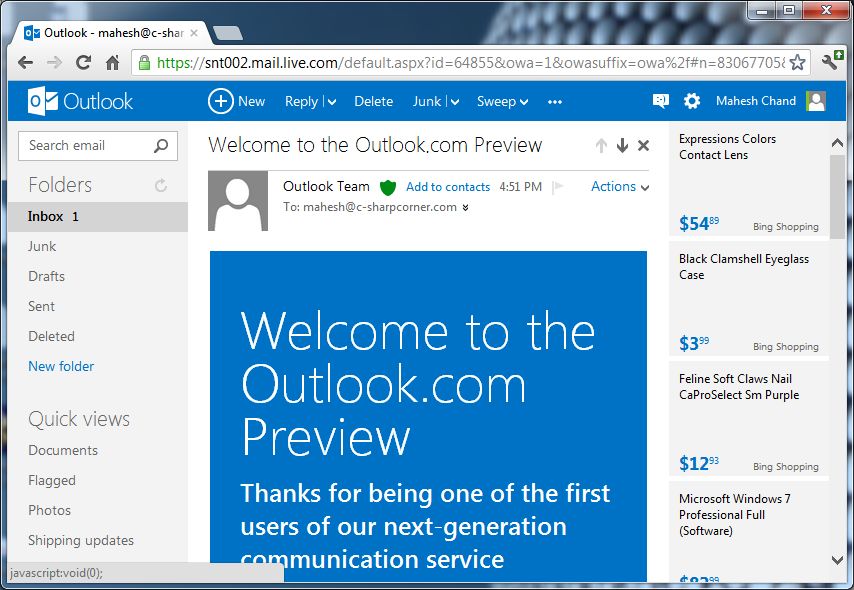Viewport: 854px width, 590px height.
Task: Open Feline Soft Claws Nail ad
Action: [x=749, y=419]
